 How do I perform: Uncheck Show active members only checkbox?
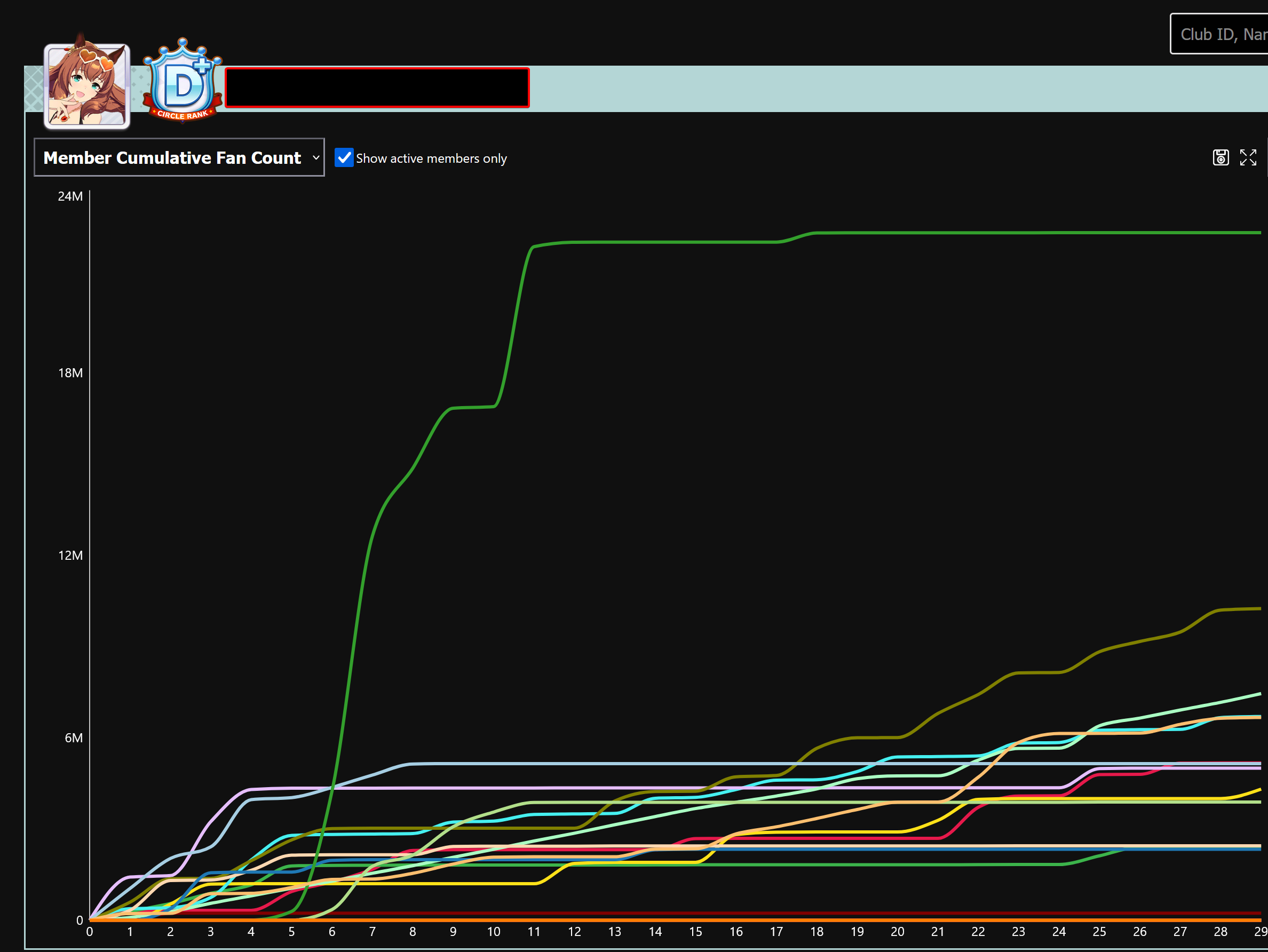(x=344, y=157)
